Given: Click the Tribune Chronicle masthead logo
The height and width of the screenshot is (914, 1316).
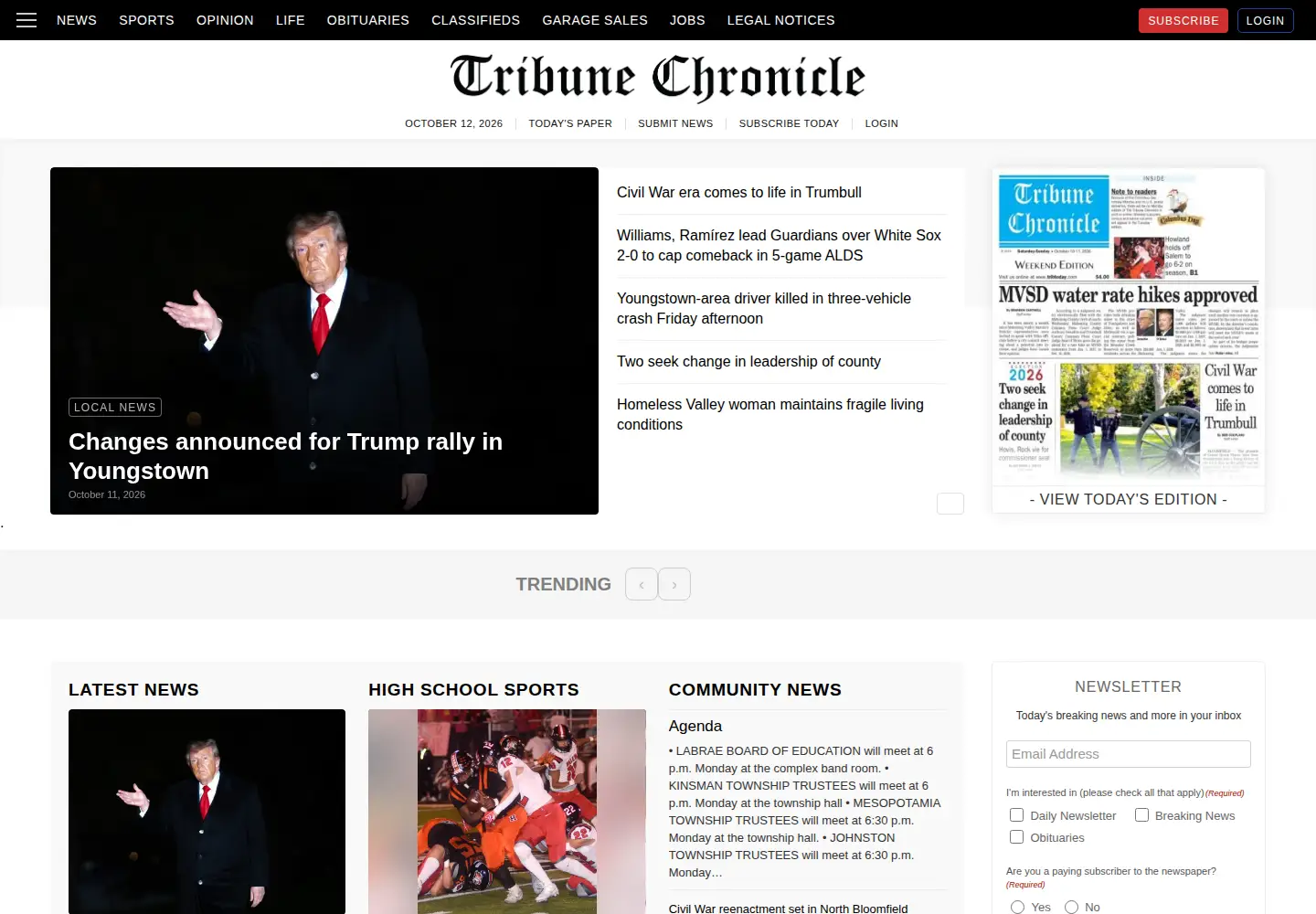Looking at the screenshot, I should point(658,77).
